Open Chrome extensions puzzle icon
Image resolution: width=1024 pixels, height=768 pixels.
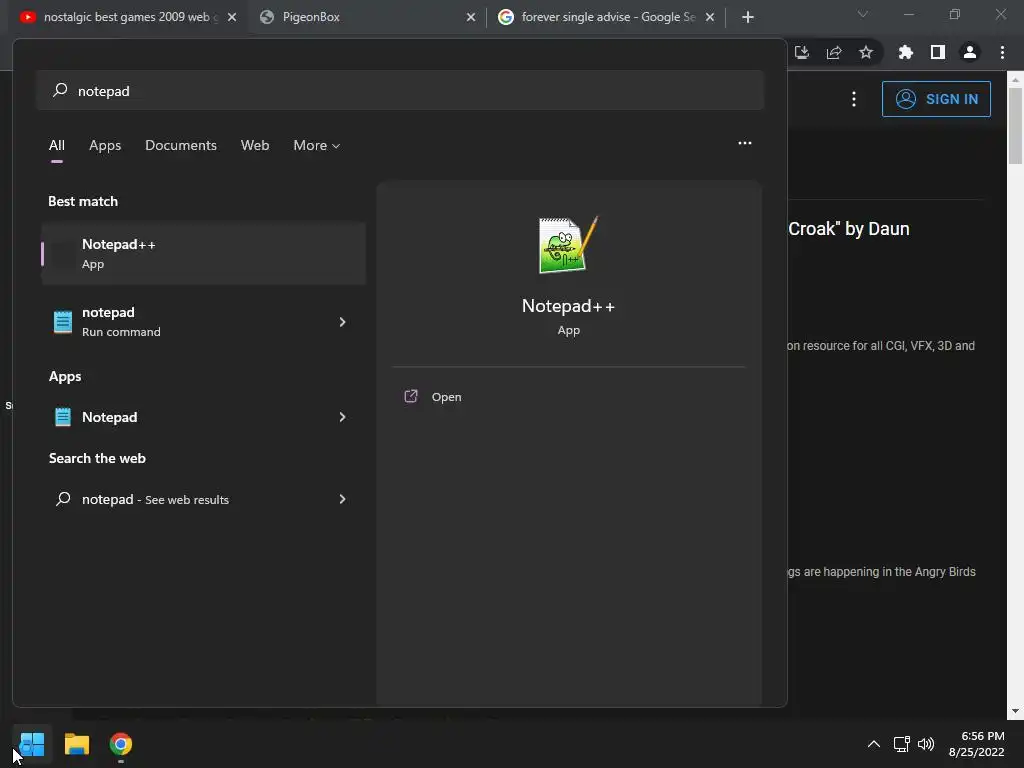[x=906, y=52]
